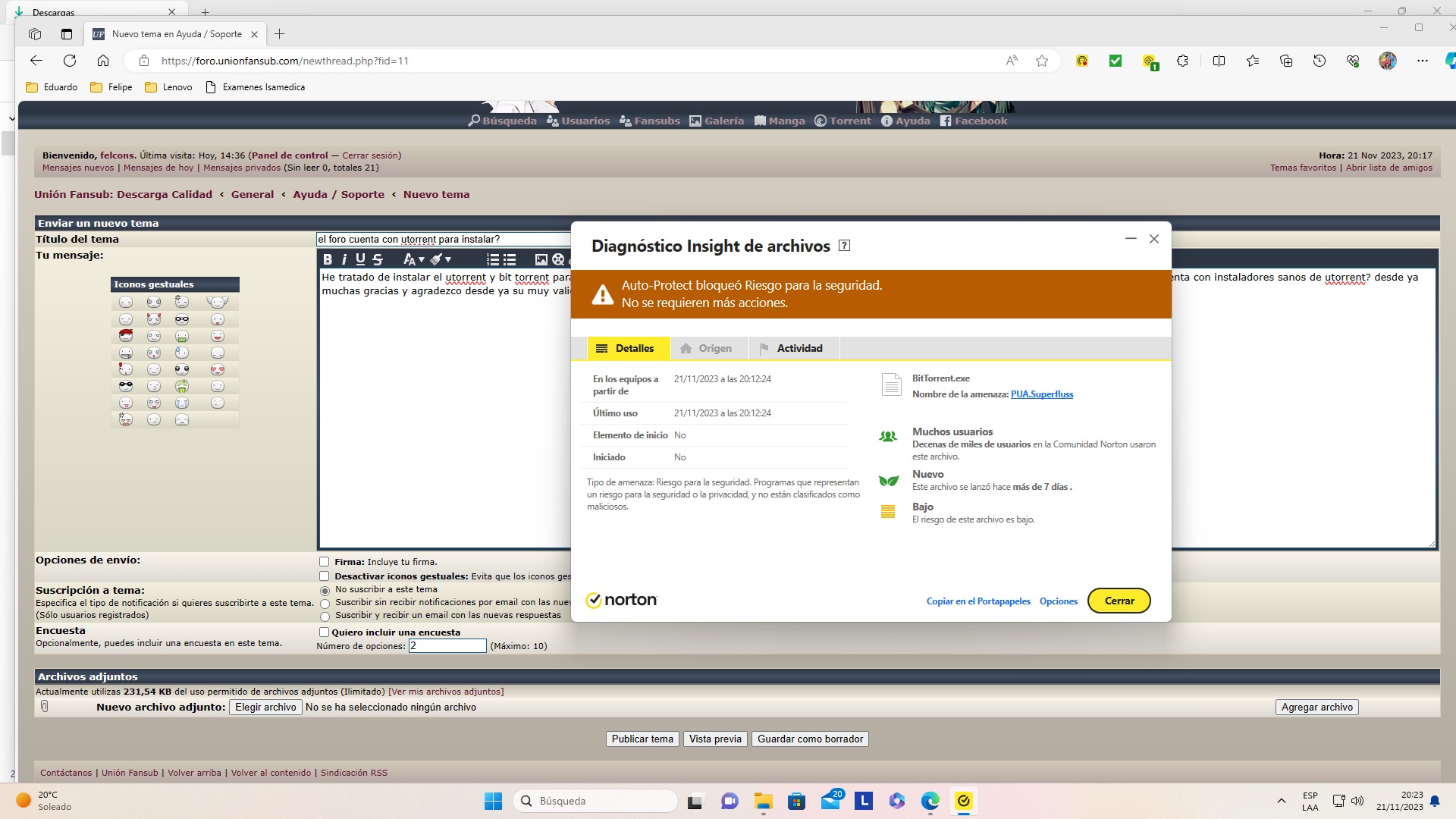Switch to the Actividad tab
Screen dimensions: 1456x819
(793, 348)
